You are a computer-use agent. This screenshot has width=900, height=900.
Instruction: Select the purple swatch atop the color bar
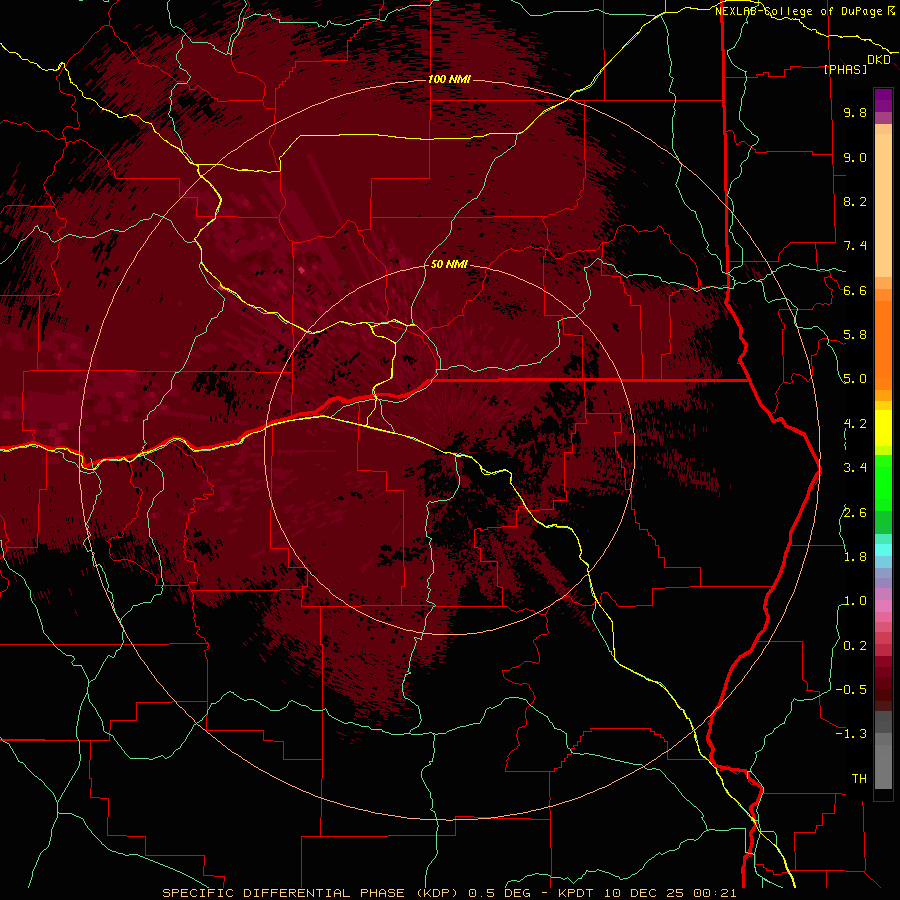click(x=883, y=100)
